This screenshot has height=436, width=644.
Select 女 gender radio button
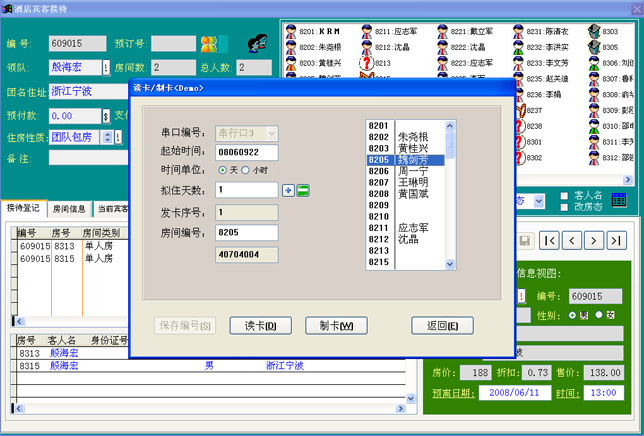click(599, 316)
